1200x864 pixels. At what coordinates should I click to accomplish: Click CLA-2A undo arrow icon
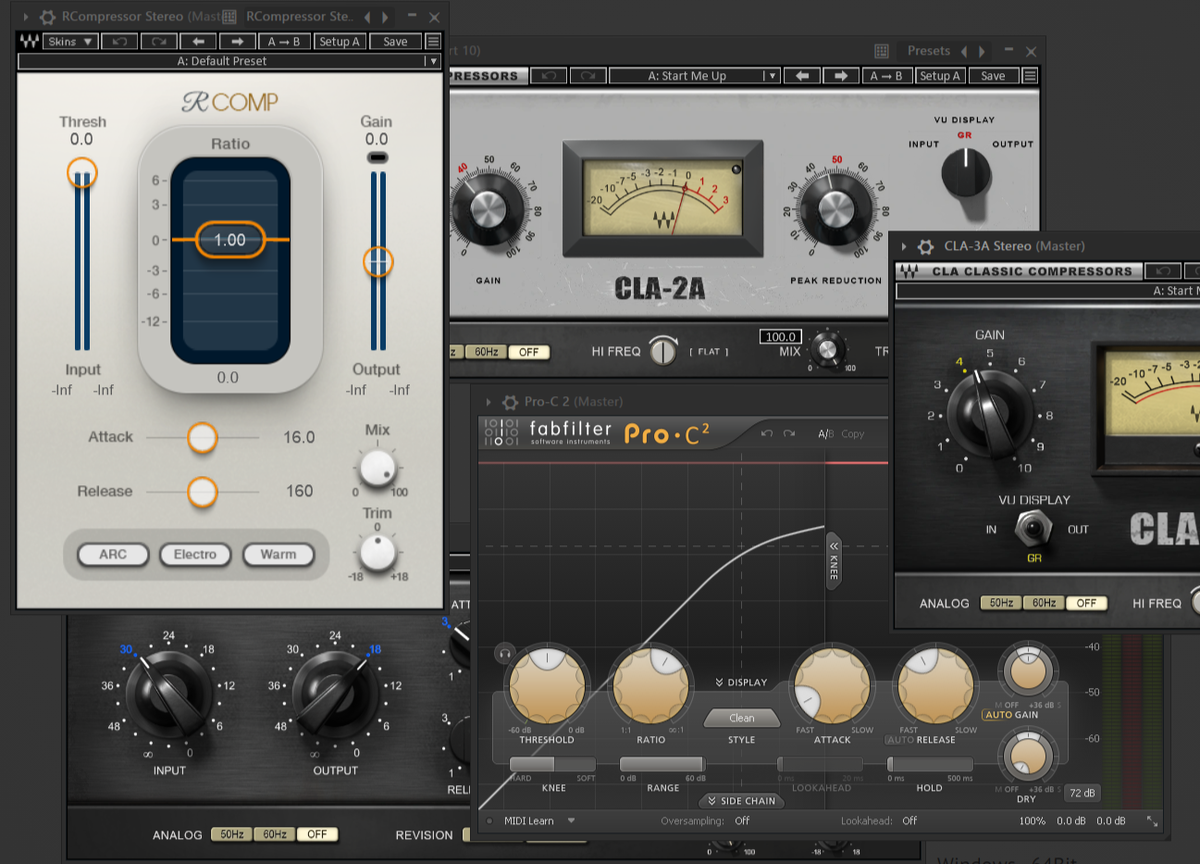549,76
